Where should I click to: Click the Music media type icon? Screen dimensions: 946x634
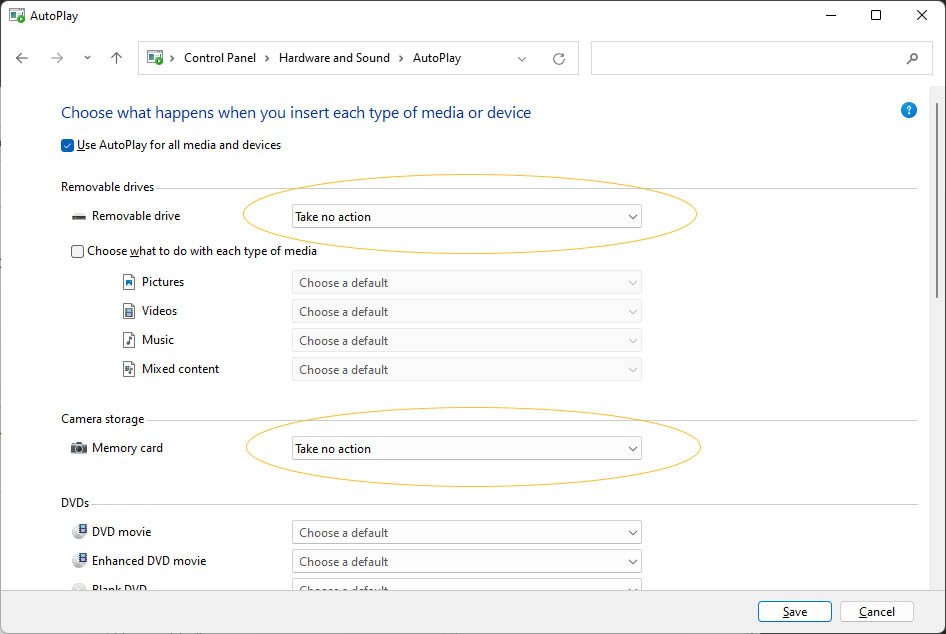(129, 339)
